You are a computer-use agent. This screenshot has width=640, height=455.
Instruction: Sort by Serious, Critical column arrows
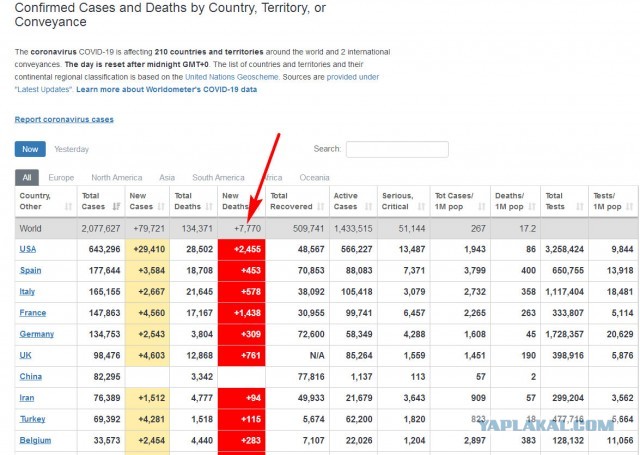(421, 206)
